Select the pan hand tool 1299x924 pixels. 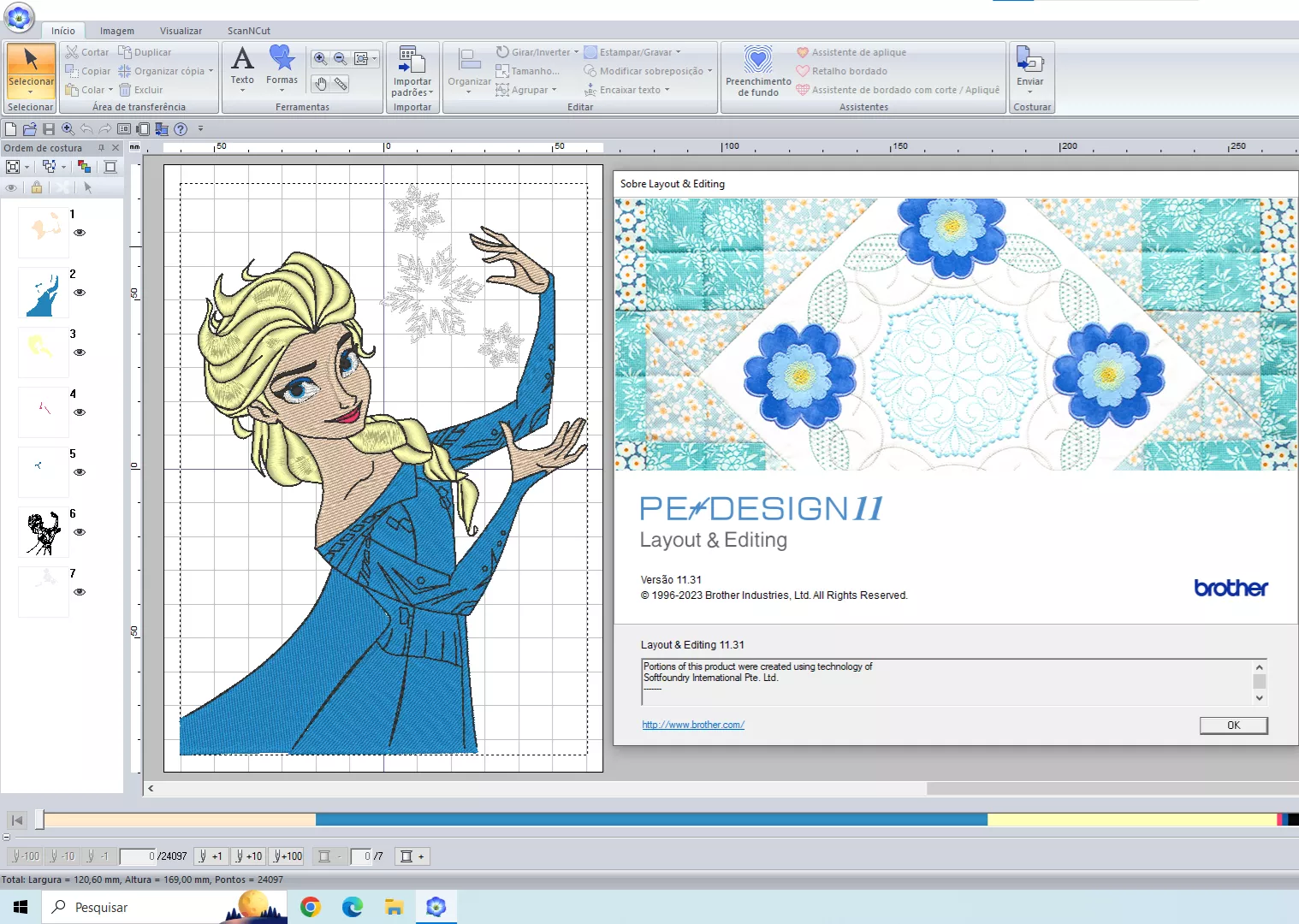click(320, 84)
